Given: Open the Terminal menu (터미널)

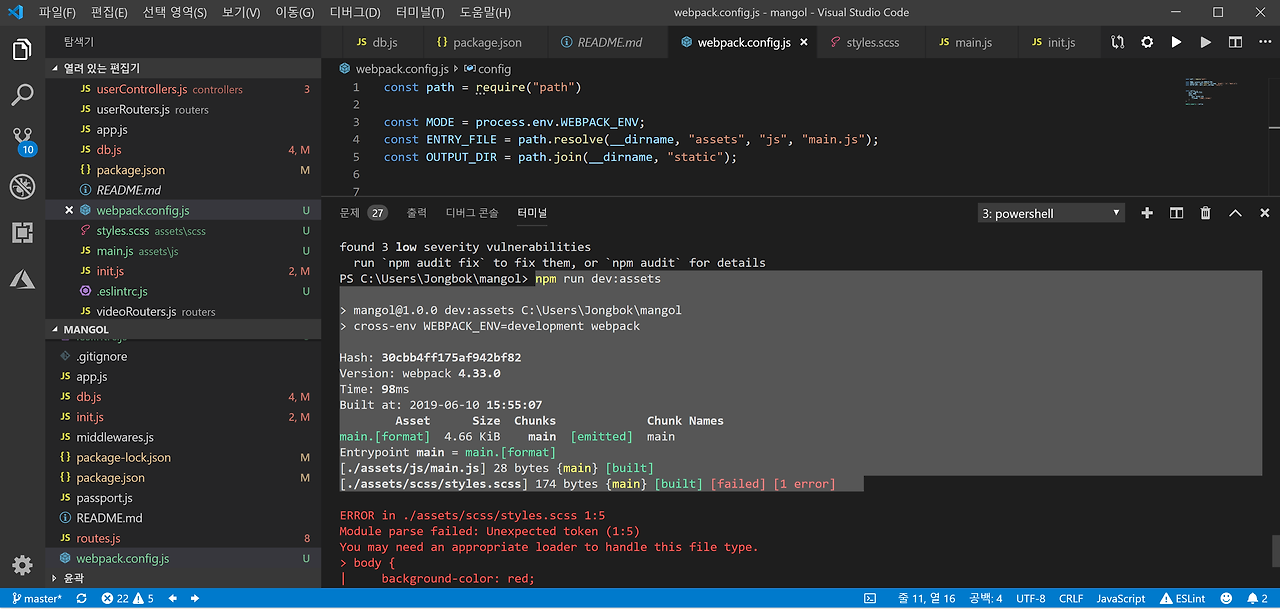Looking at the screenshot, I should [420, 13].
